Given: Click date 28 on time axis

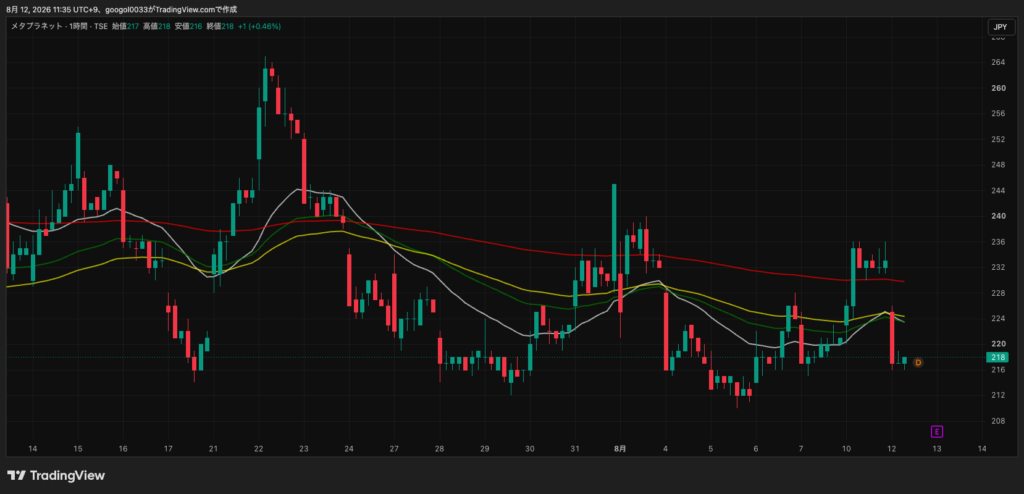Looking at the screenshot, I should coord(440,449).
